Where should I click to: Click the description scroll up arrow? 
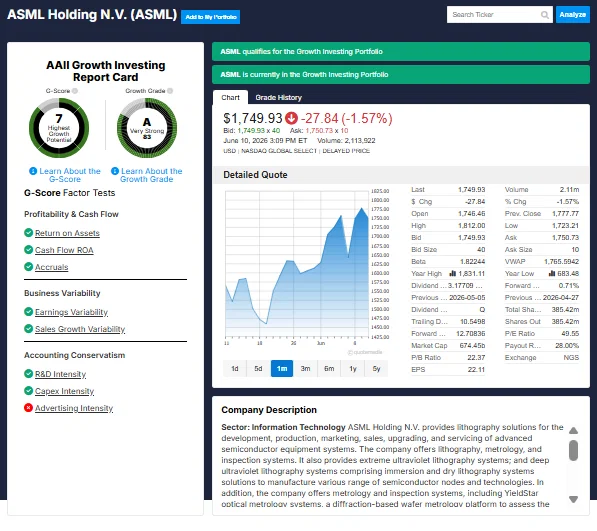[573, 431]
